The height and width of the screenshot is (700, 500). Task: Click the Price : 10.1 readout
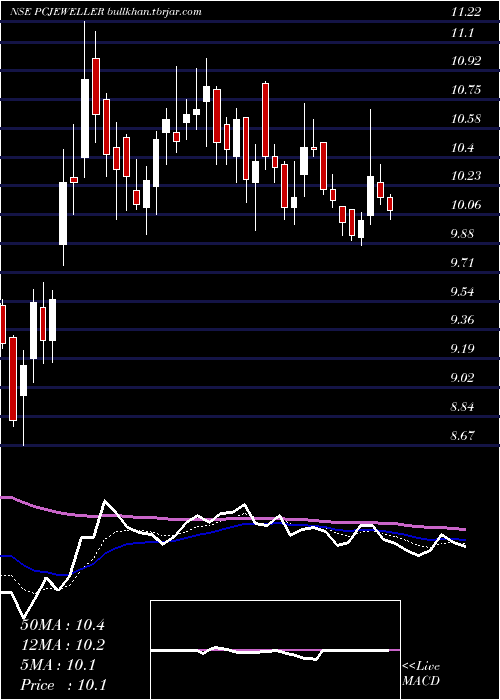coord(64,685)
